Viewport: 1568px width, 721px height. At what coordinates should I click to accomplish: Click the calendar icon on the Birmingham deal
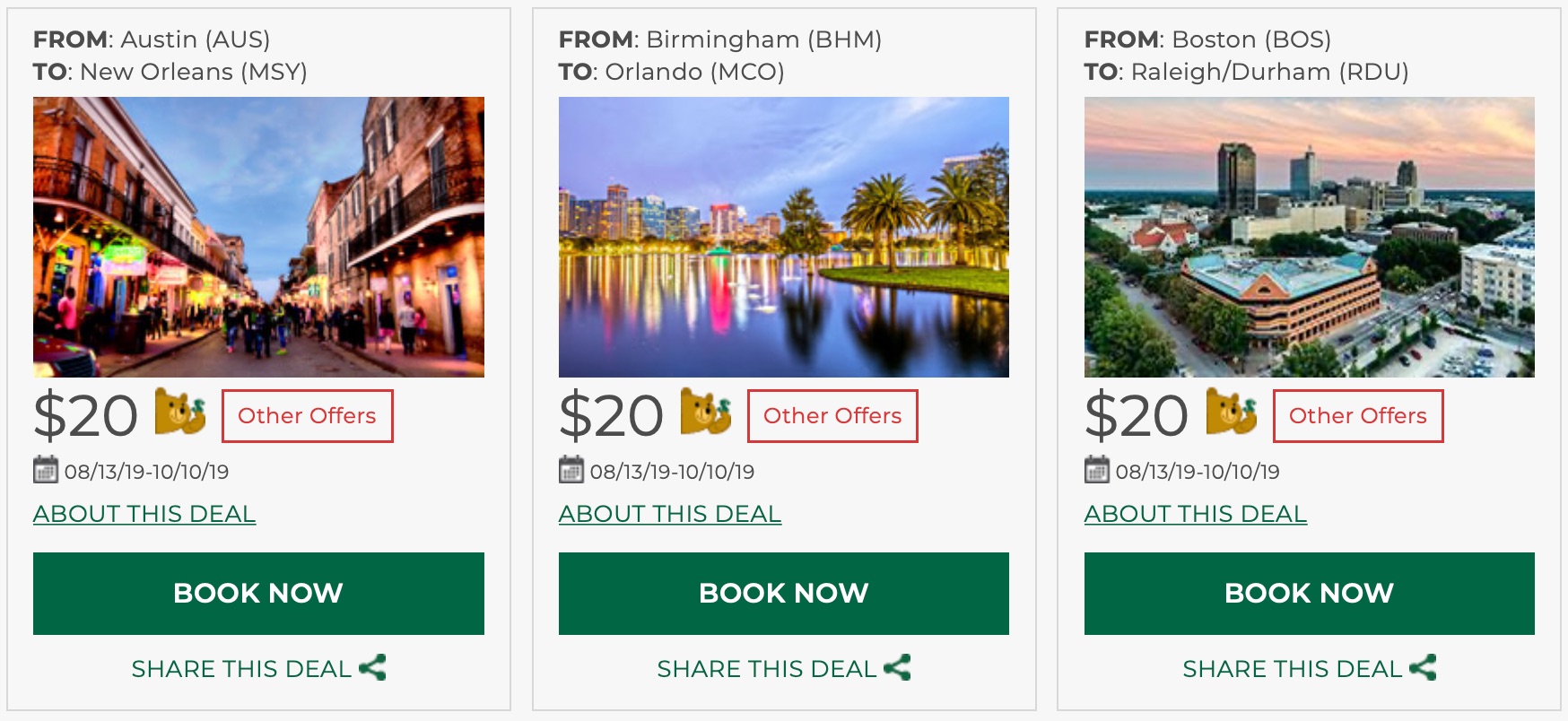pos(571,470)
